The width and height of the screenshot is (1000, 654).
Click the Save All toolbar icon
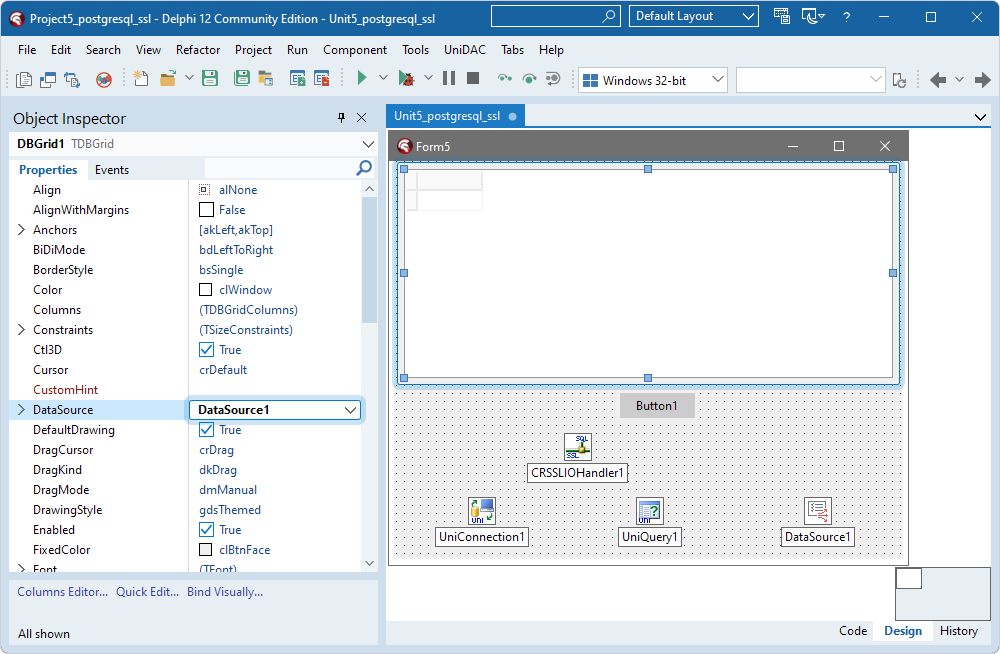(x=242, y=78)
